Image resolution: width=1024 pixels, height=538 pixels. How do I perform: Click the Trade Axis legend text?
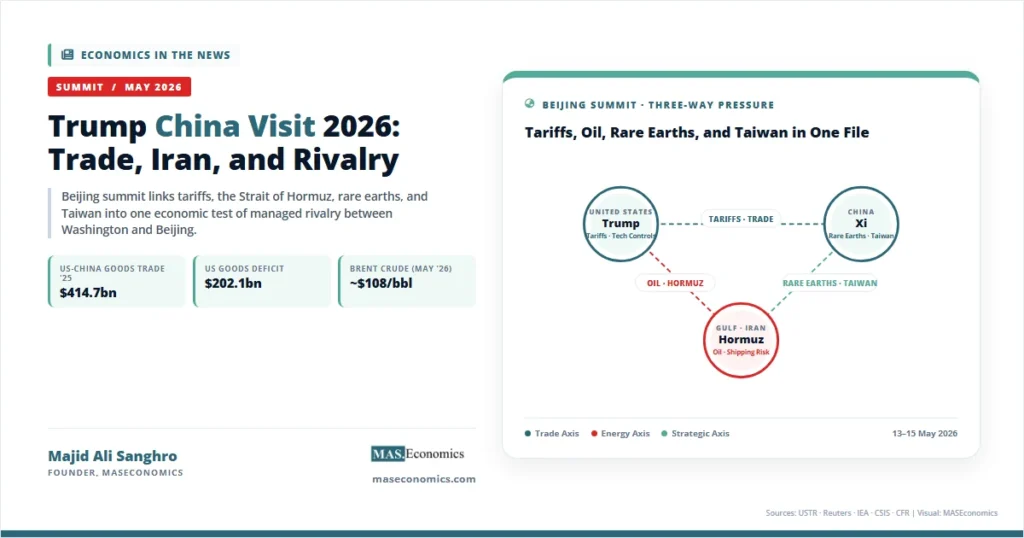pos(556,434)
